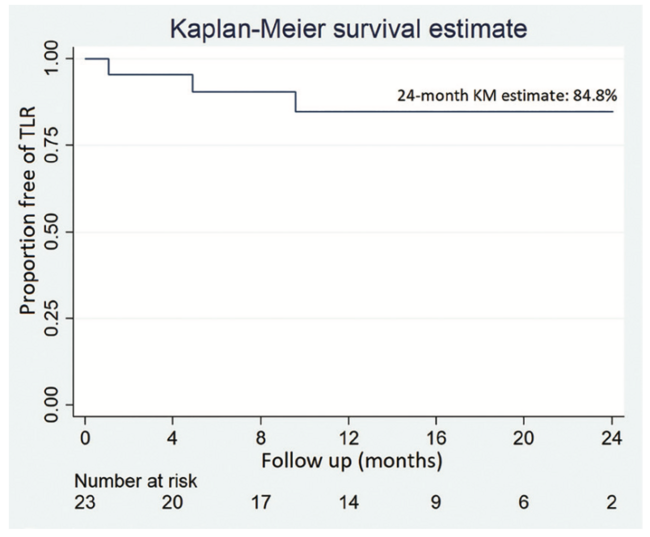
Task: Click number at risk value 23
Action: (86, 503)
